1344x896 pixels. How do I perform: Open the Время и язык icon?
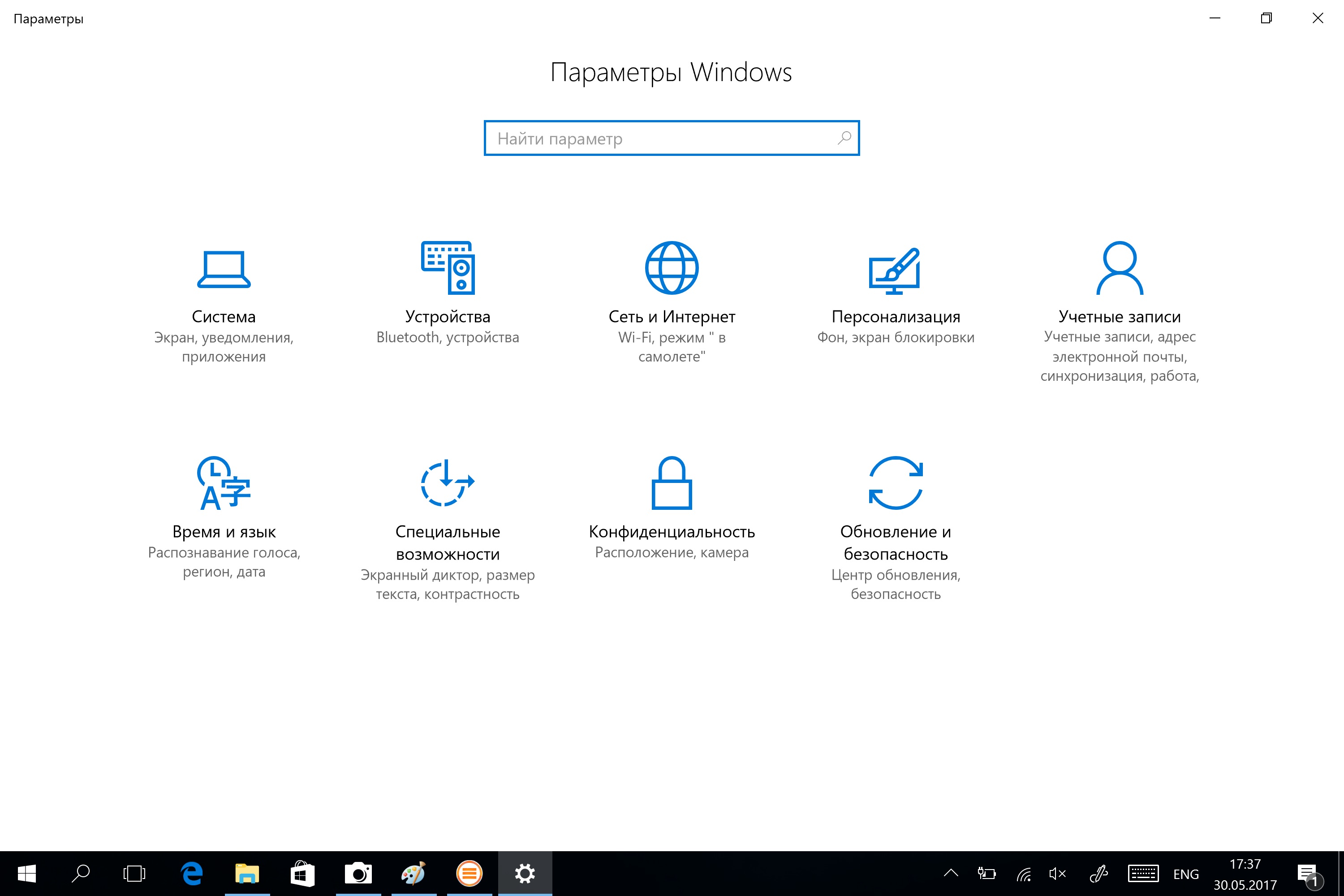point(224,483)
